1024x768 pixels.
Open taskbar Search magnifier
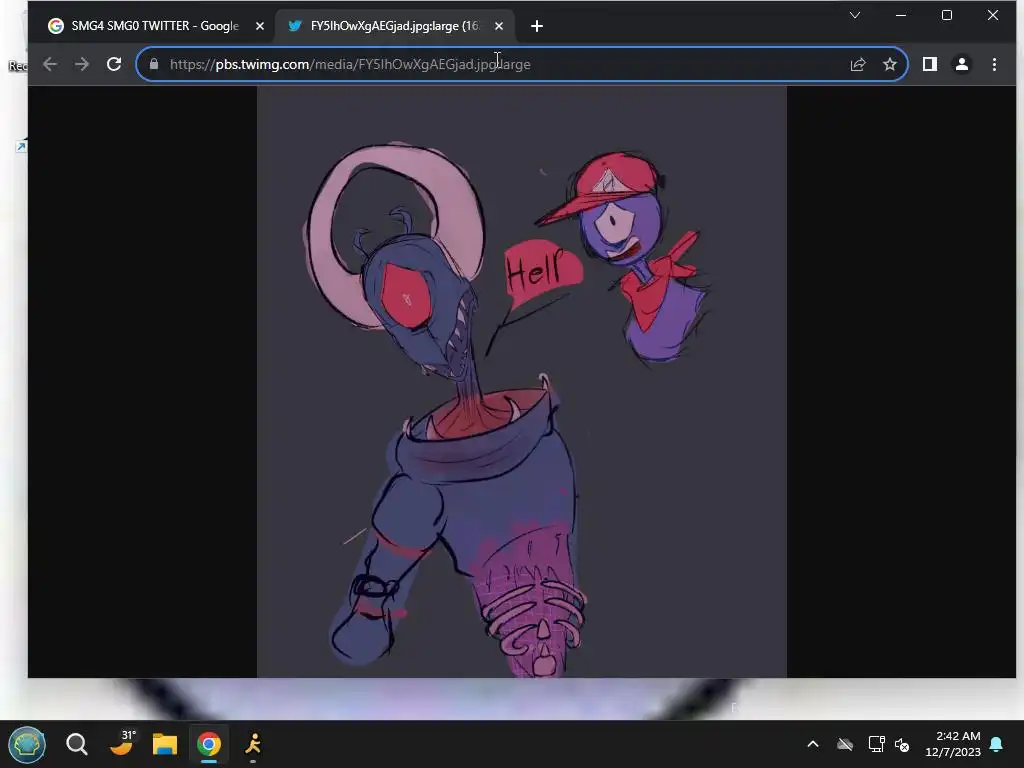click(x=76, y=744)
